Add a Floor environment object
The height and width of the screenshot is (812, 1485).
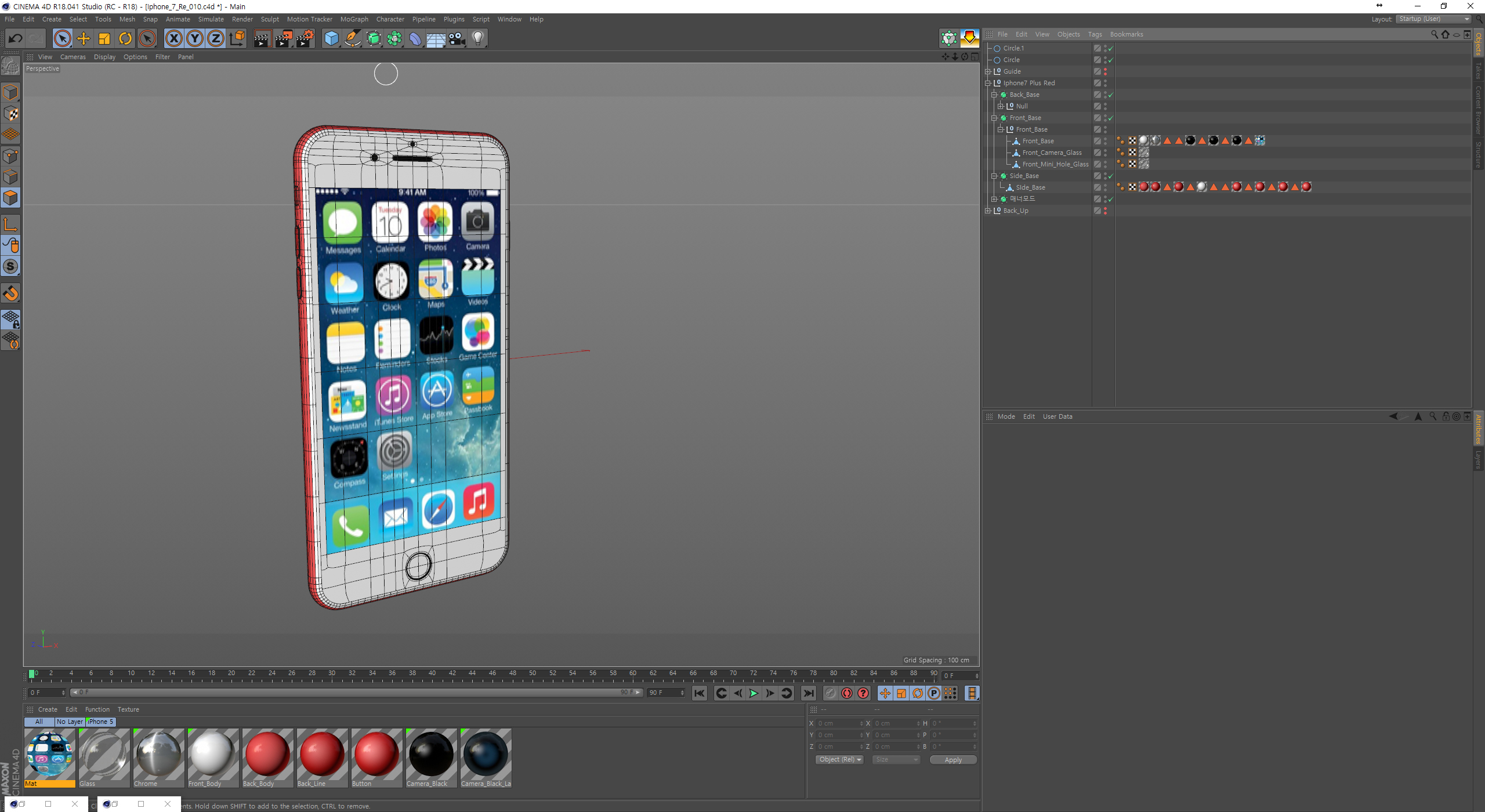[x=436, y=39]
